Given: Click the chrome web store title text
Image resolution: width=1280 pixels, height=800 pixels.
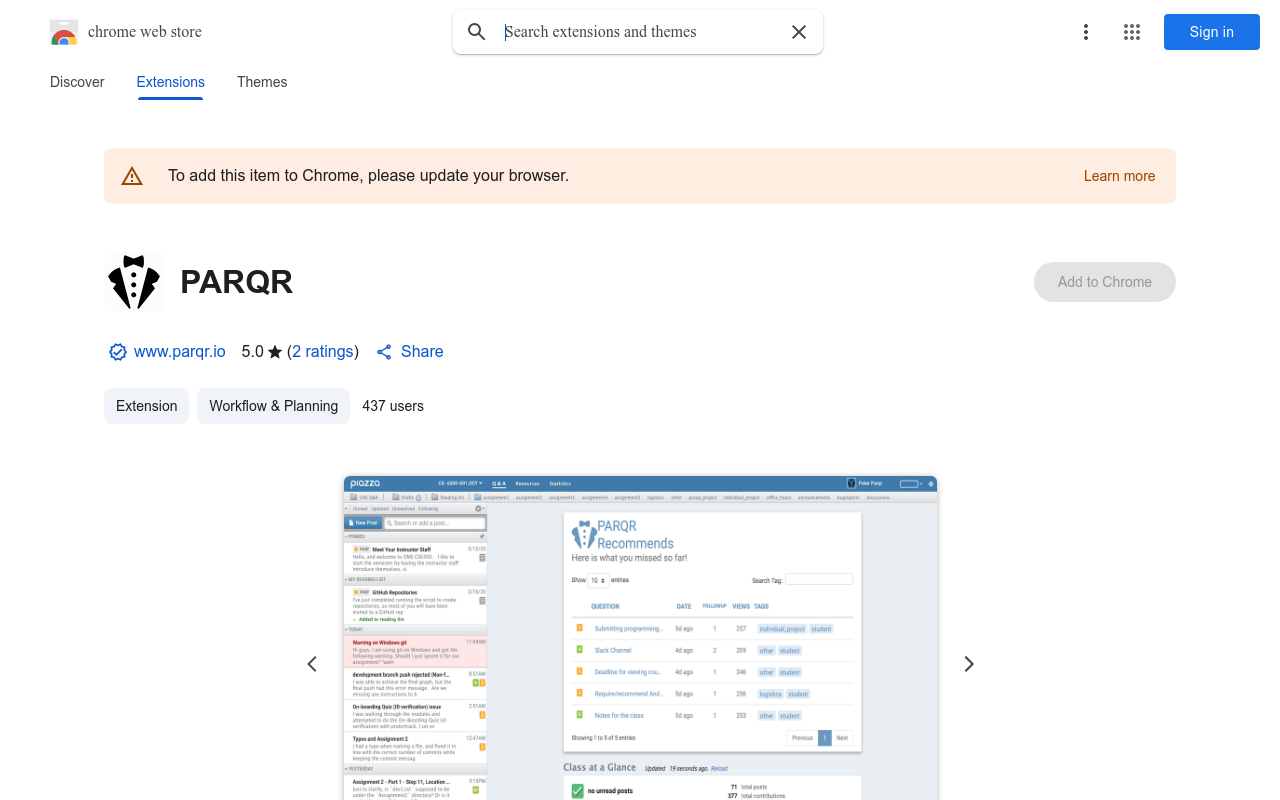Looking at the screenshot, I should point(145,32).
